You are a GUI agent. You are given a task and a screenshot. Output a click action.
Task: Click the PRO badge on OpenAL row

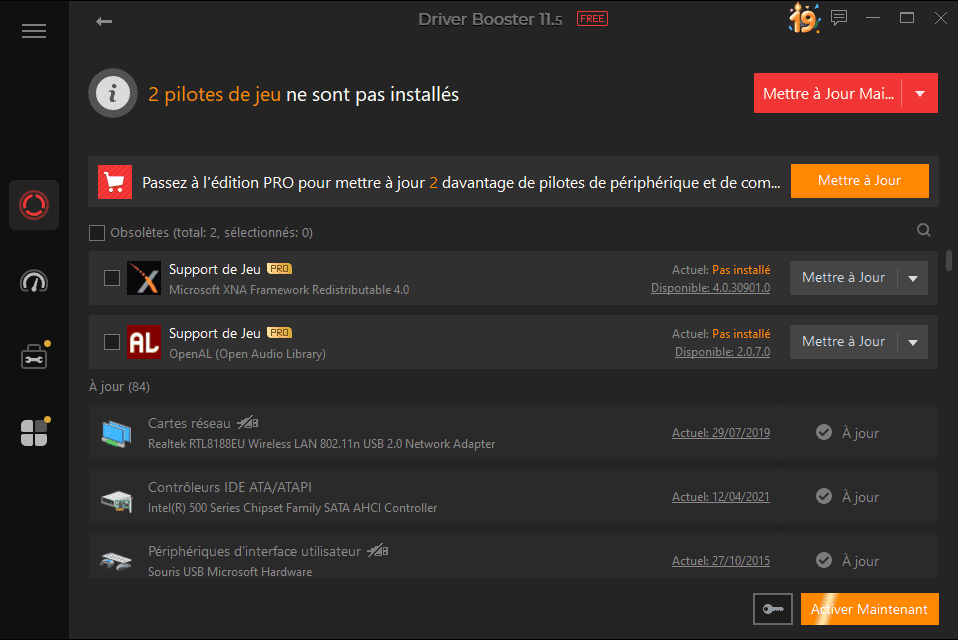[x=279, y=333]
